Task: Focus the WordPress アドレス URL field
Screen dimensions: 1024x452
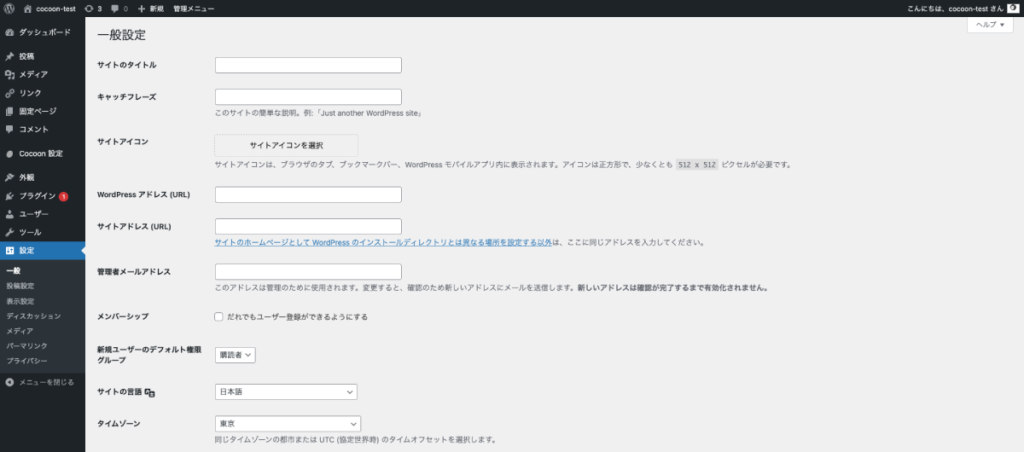Action: [x=308, y=195]
